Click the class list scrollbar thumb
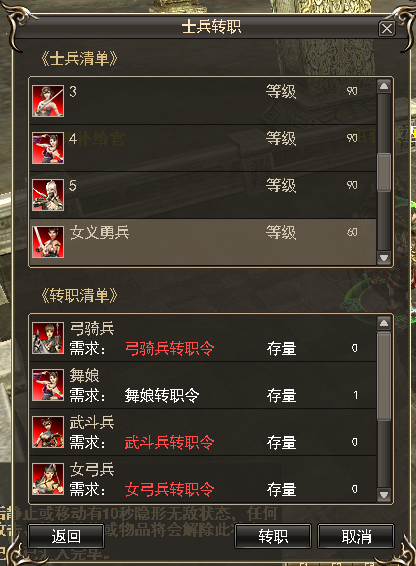This screenshot has width=416, height=566. pos(384,376)
